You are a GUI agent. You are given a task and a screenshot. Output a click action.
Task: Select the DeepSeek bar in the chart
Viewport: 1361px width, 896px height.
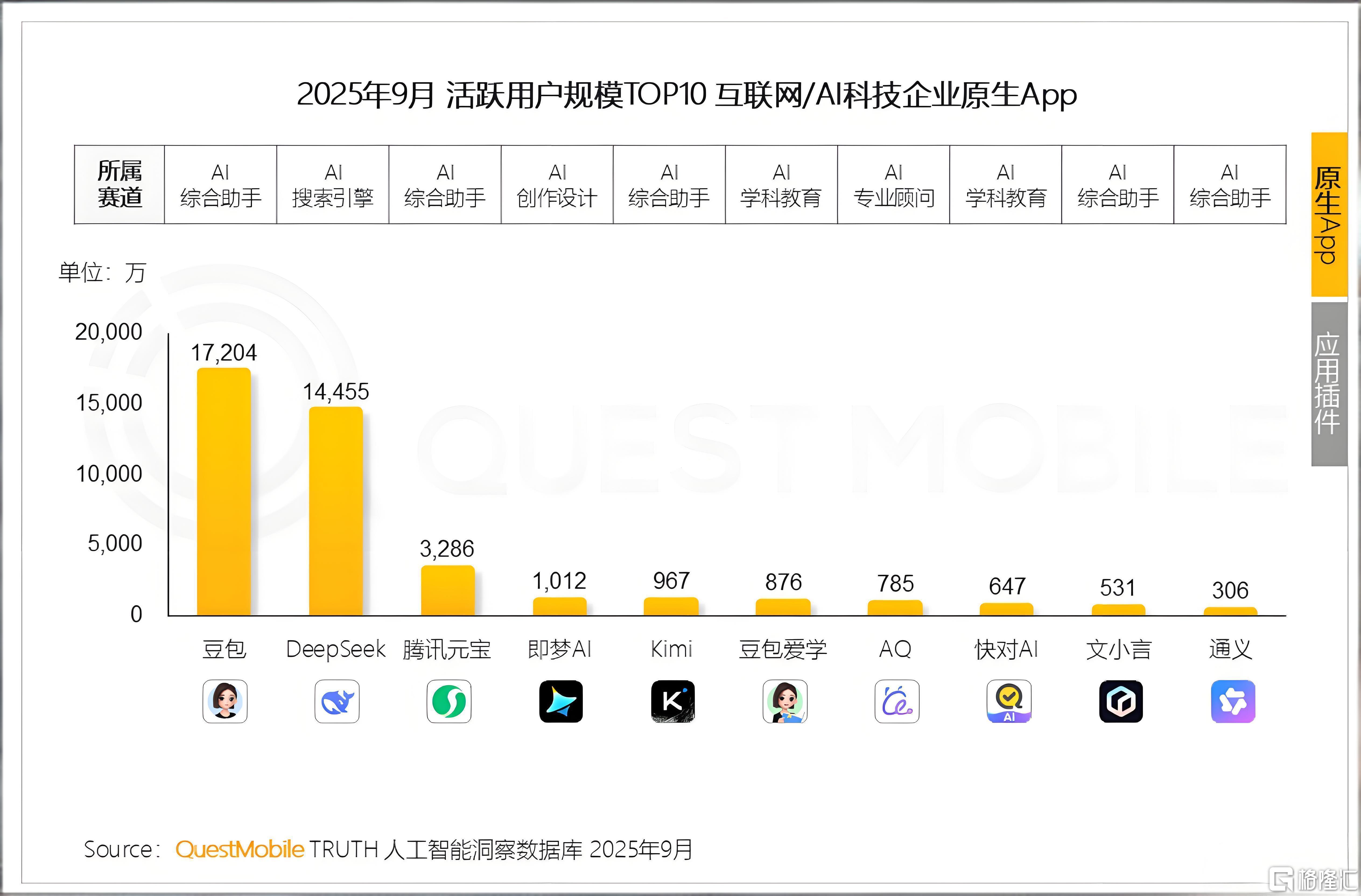336,511
